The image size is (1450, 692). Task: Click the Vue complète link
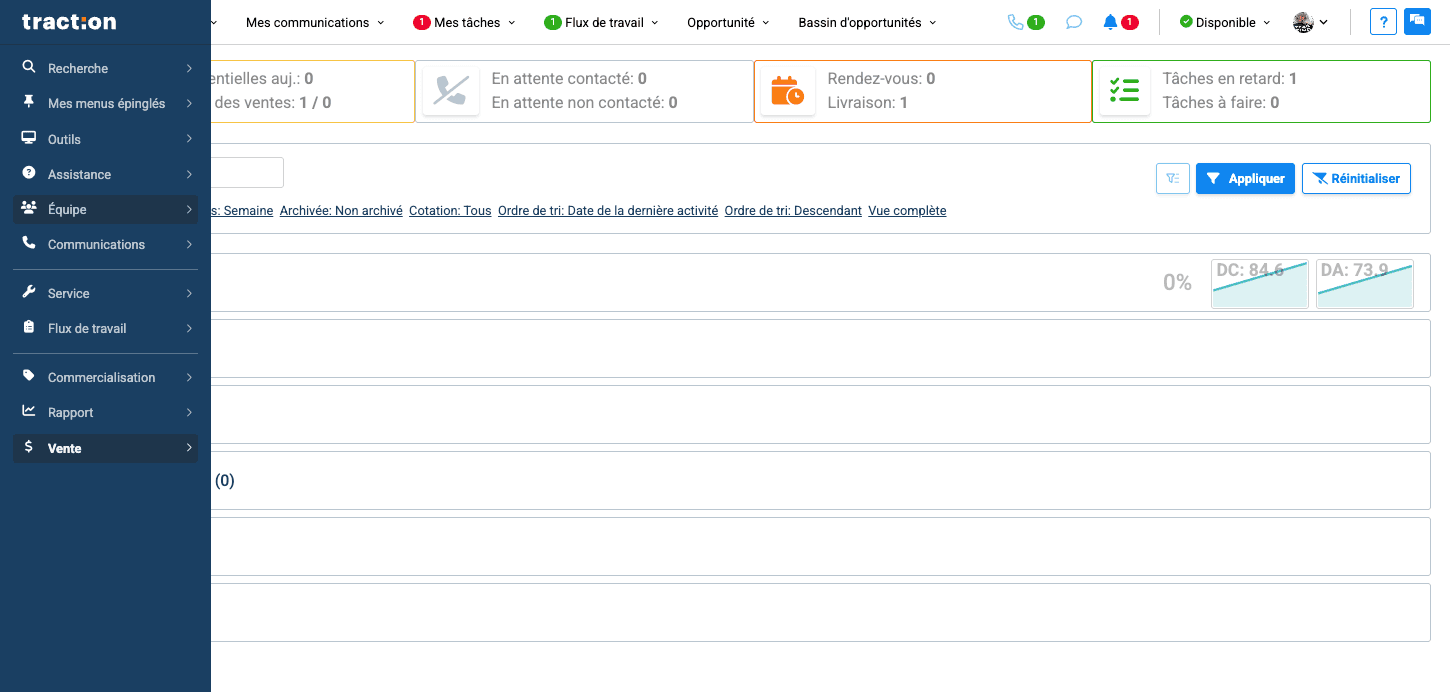click(907, 211)
